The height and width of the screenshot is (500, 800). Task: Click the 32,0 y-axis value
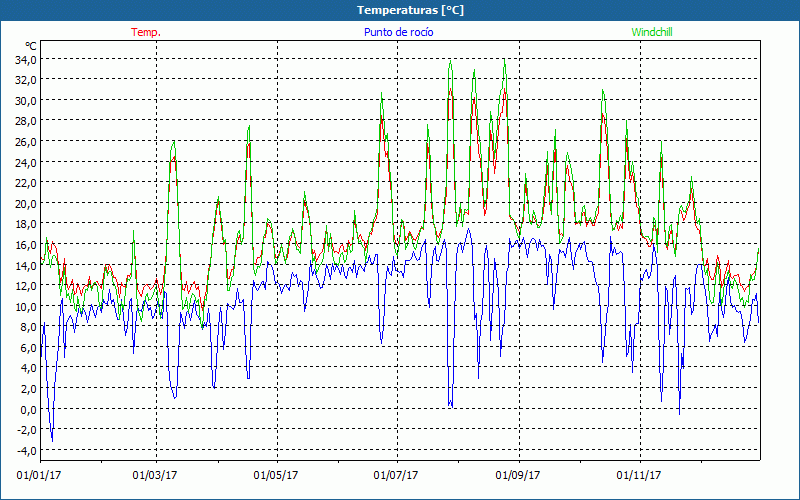27,80
